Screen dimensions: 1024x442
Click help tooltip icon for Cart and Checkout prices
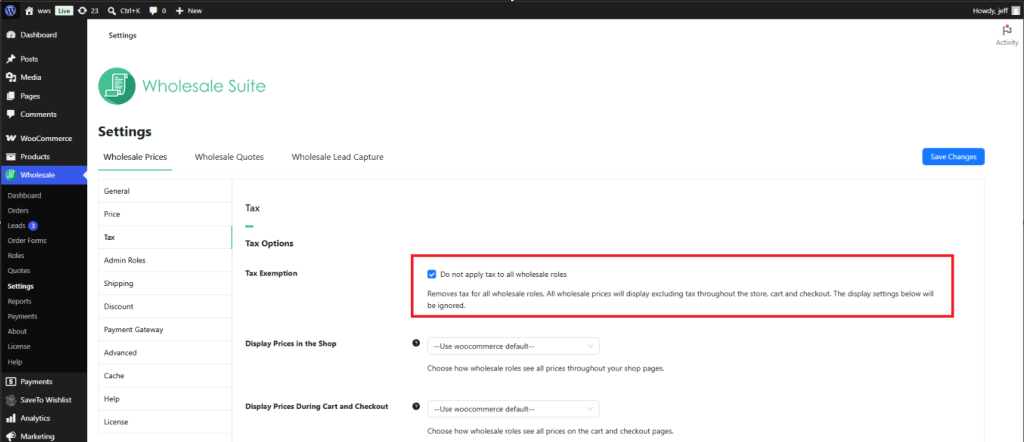[416, 405]
